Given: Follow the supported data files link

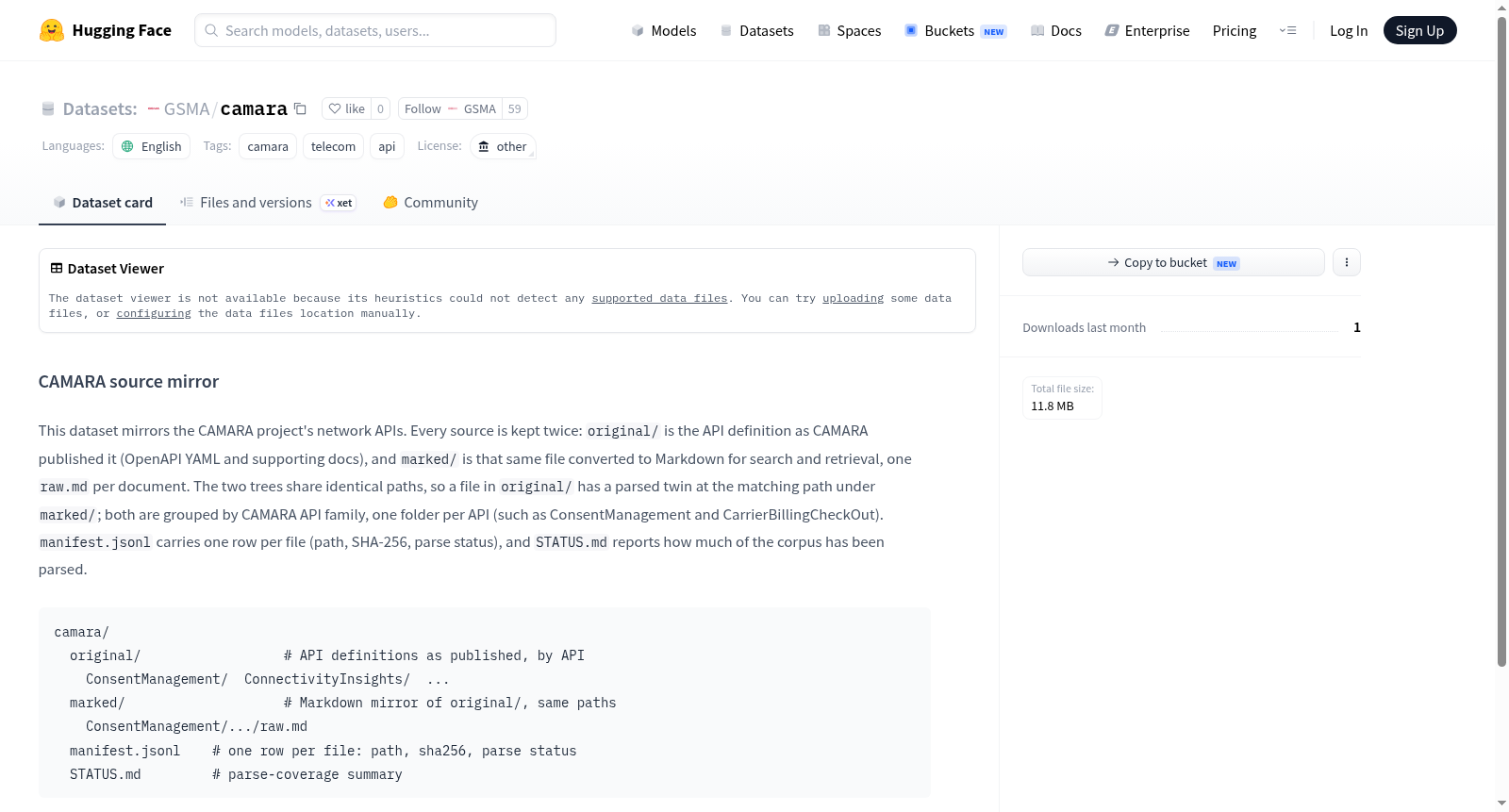Looking at the screenshot, I should click(x=659, y=298).
